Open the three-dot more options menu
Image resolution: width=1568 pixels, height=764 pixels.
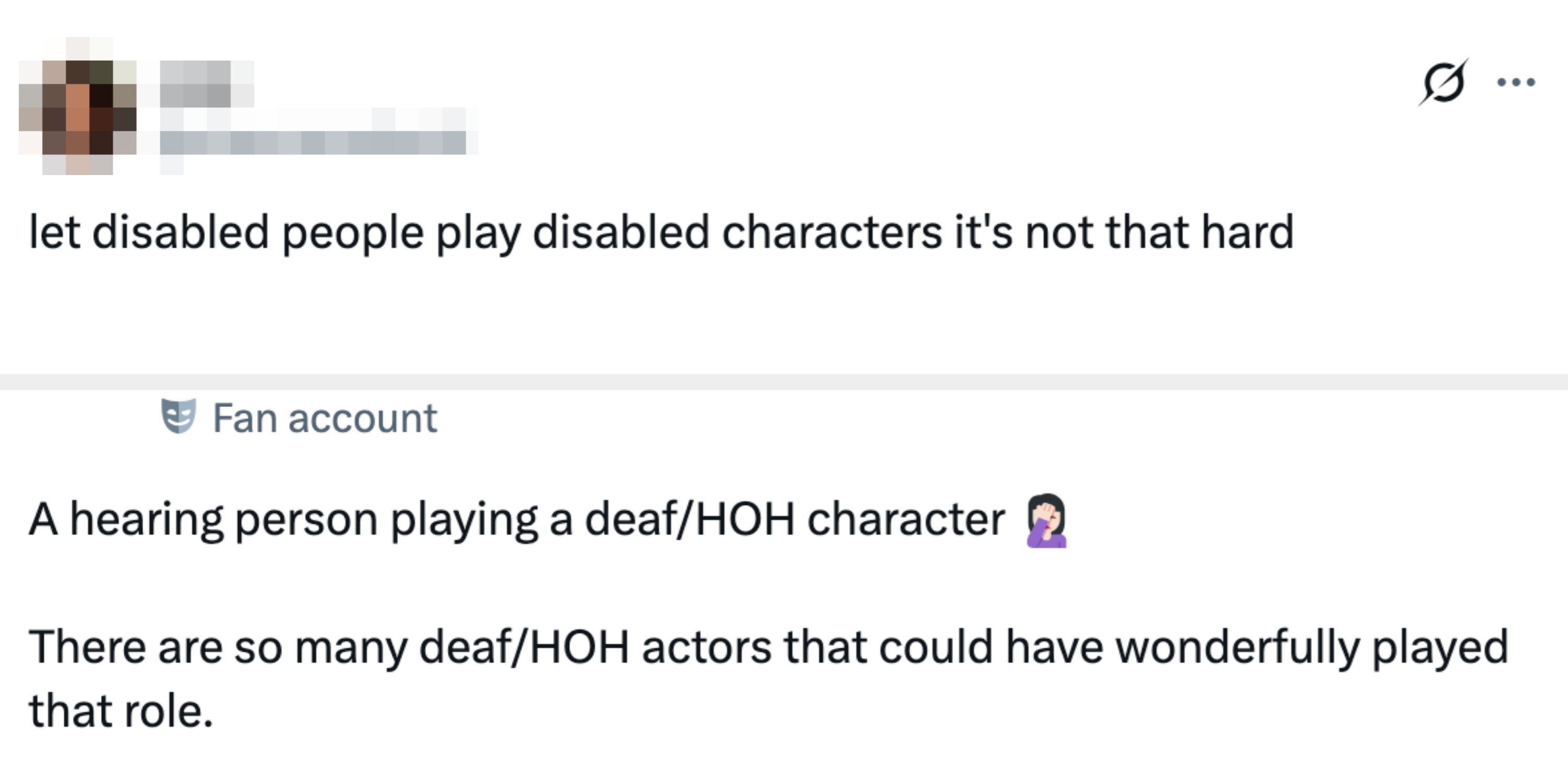(1516, 82)
